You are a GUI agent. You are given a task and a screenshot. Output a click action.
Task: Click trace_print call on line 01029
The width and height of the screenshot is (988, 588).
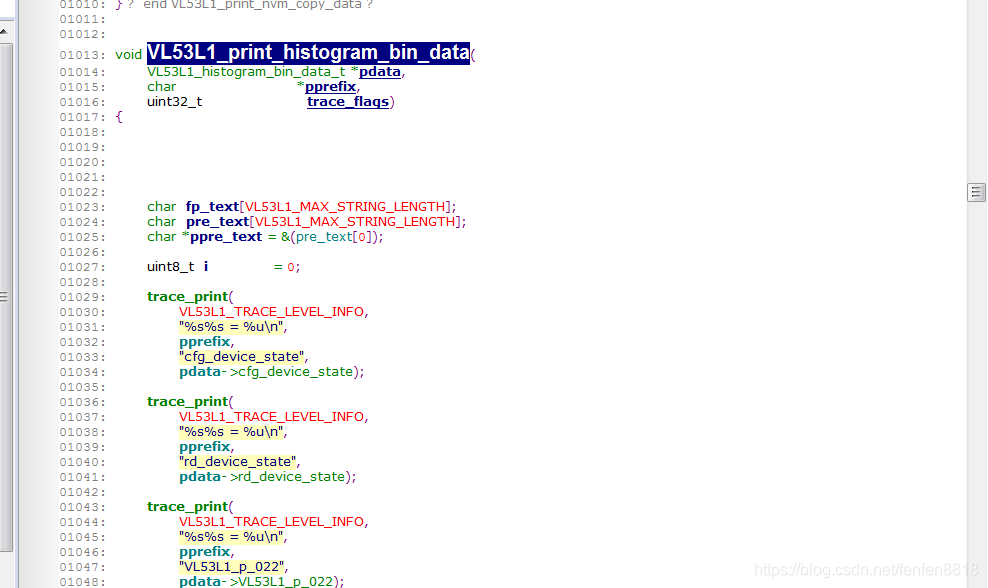[187, 297]
